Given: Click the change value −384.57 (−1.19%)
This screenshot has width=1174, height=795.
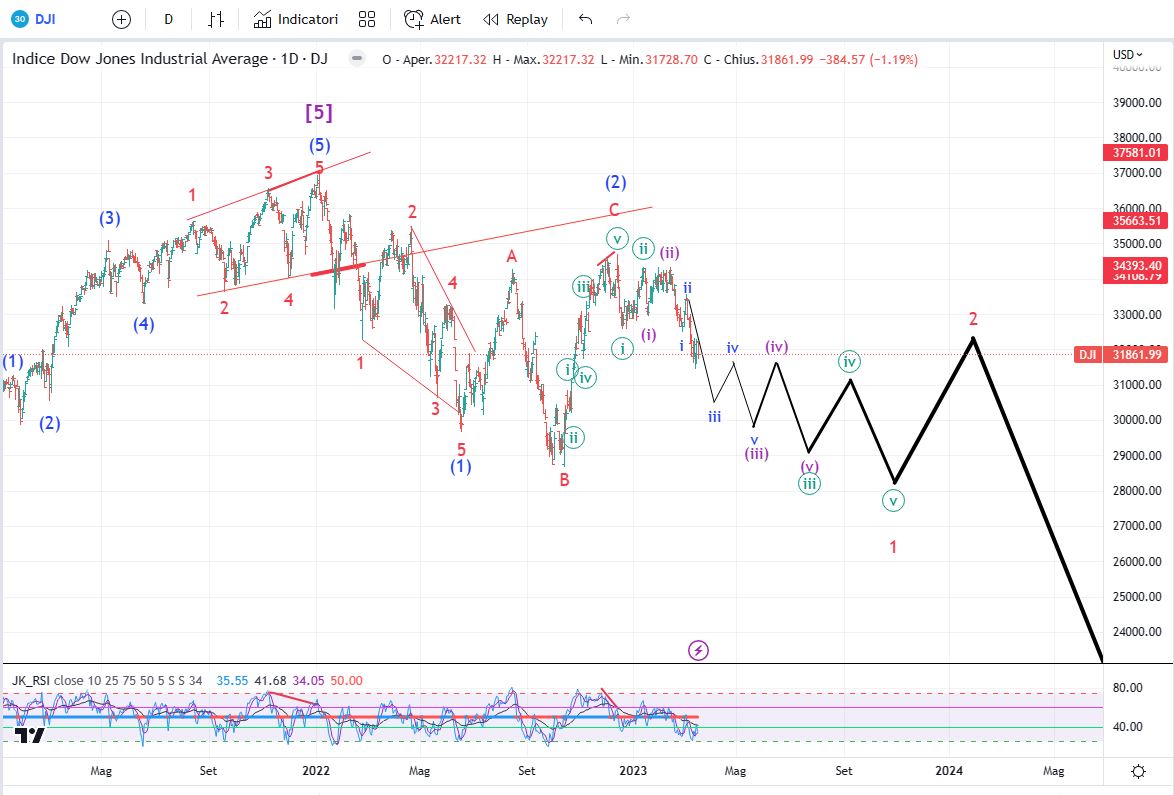Looking at the screenshot, I should click(x=869, y=60).
